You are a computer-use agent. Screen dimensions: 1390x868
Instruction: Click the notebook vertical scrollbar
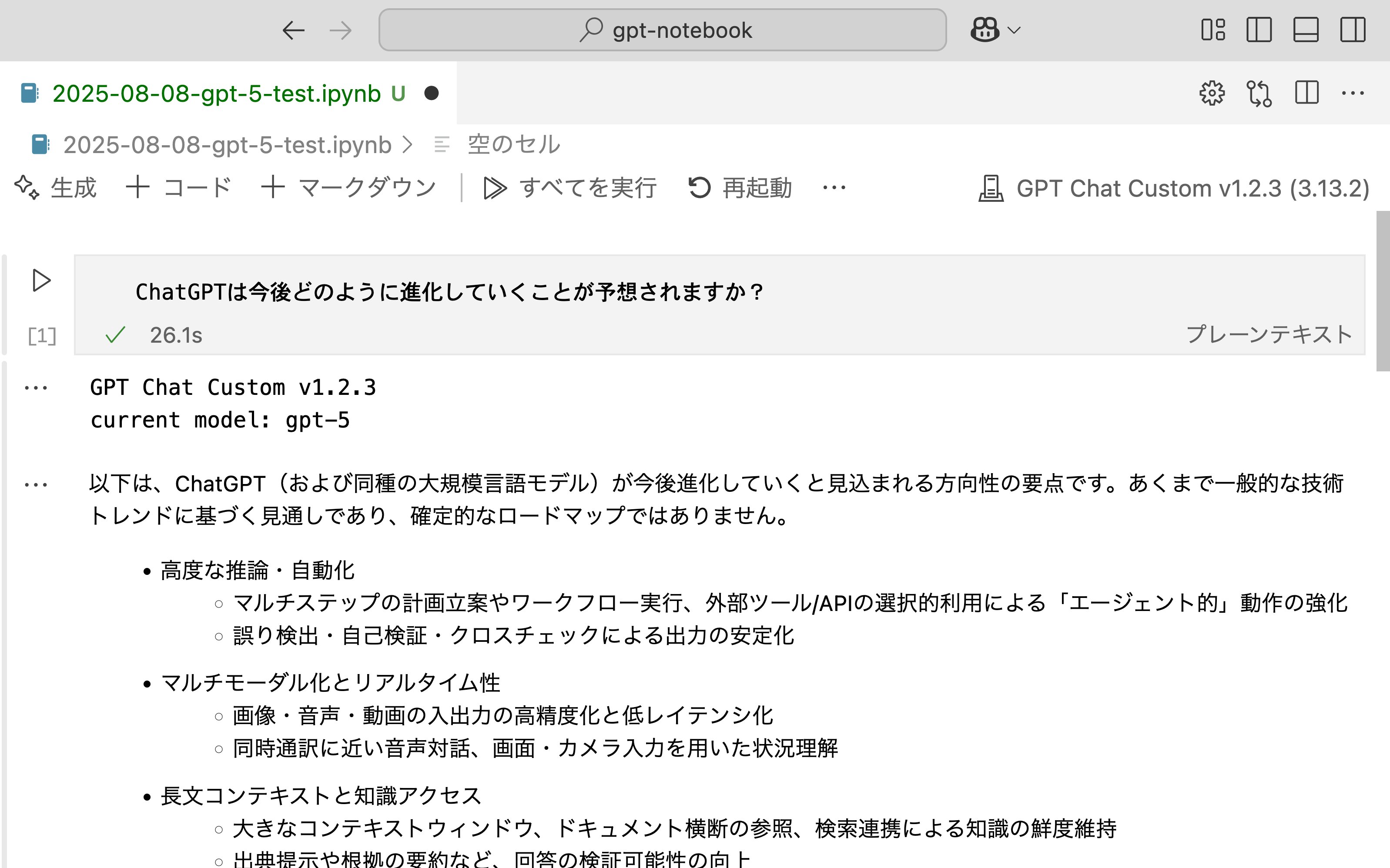pos(1383,292)
